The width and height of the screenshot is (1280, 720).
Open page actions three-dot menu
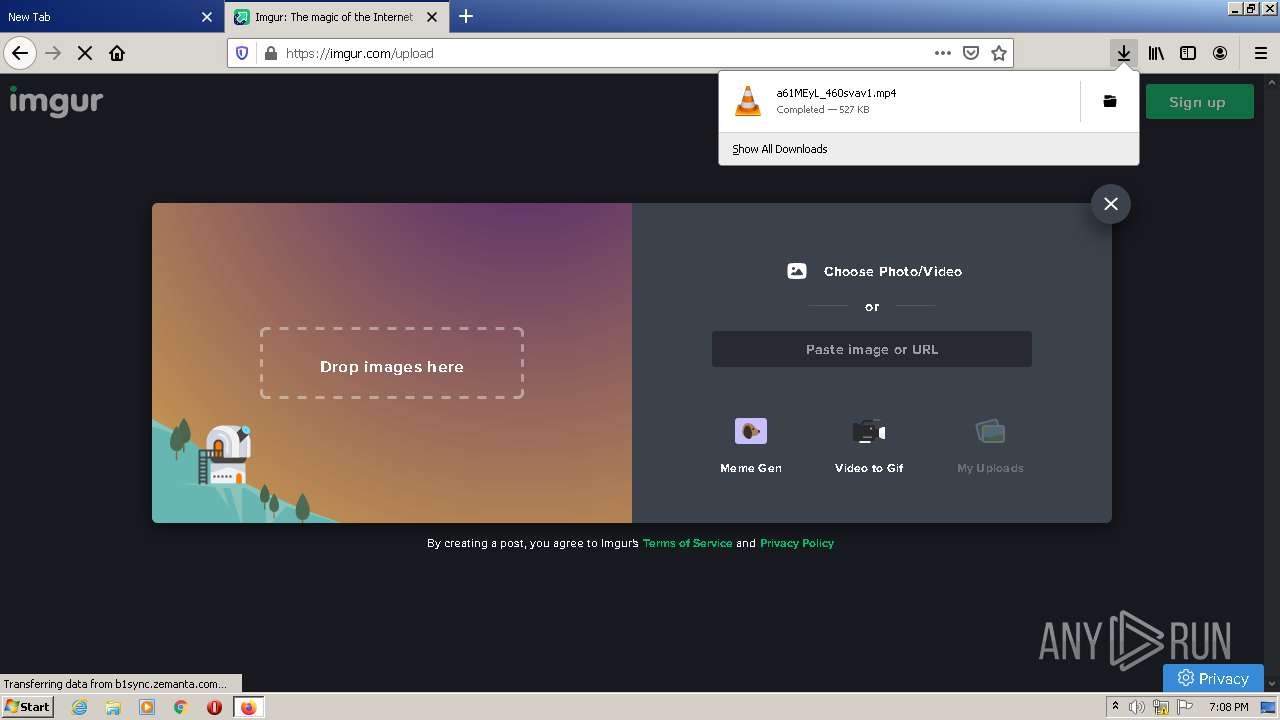pos(943,53)
